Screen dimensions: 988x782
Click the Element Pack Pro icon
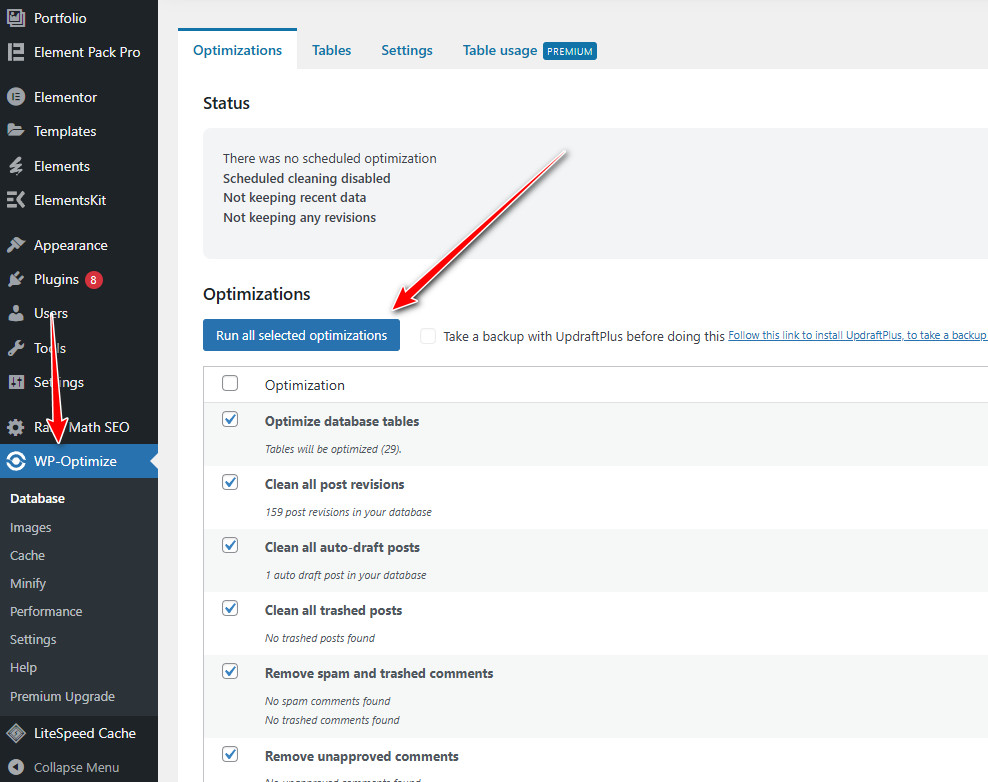point(16,52)
